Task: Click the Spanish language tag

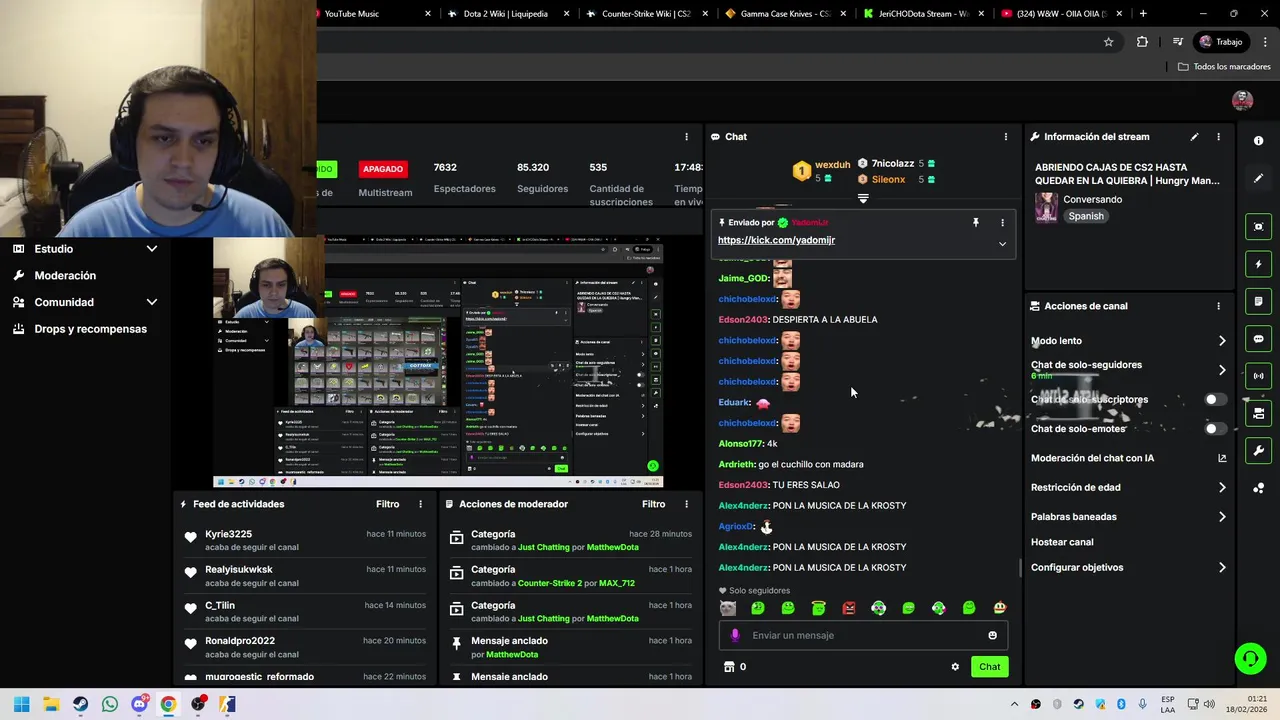Action: (x=1086, y=216)
